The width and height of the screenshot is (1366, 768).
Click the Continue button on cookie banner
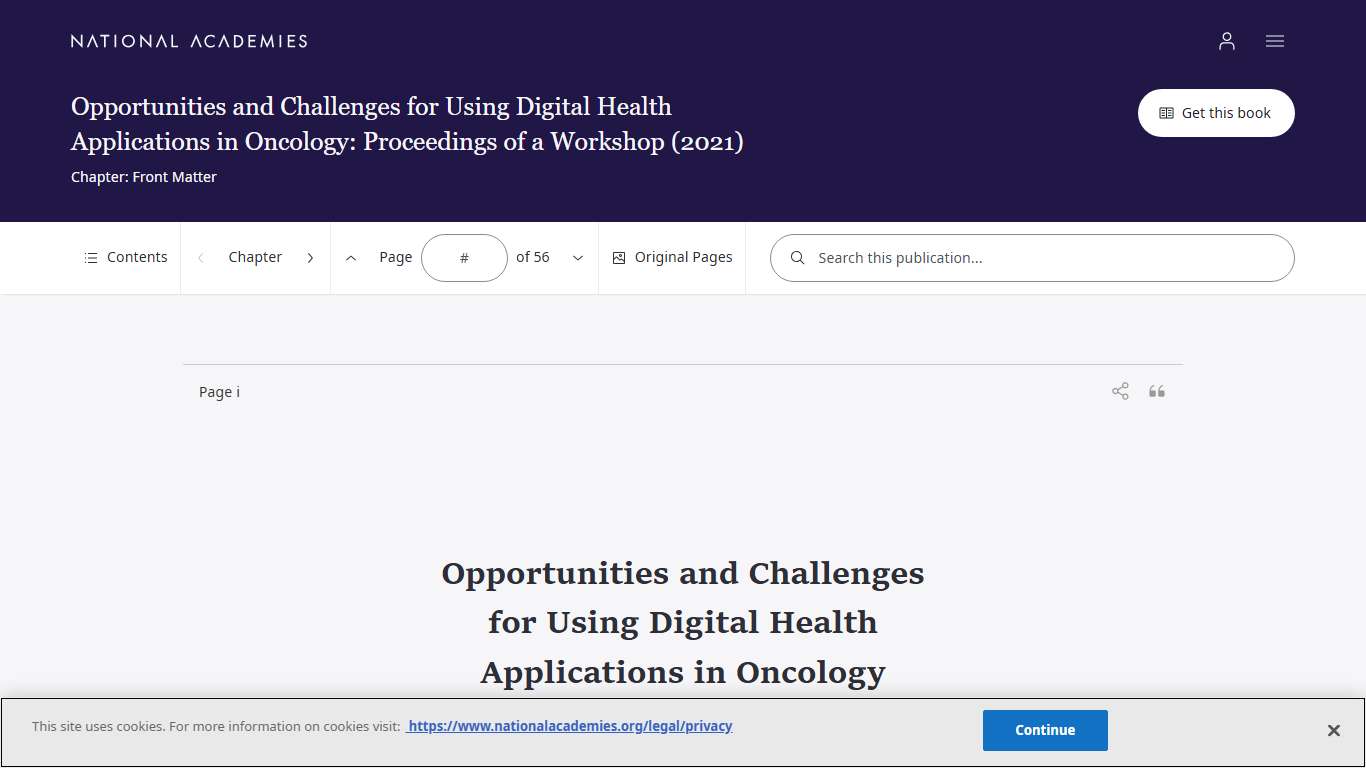(1045, 730)
